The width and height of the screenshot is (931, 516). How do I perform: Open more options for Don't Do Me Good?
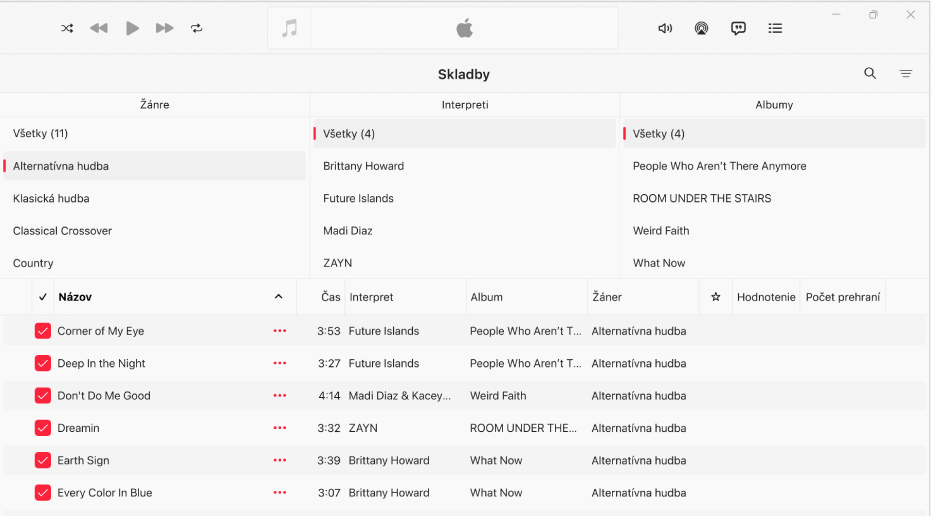pyautogui.click(x=280, y=395)
